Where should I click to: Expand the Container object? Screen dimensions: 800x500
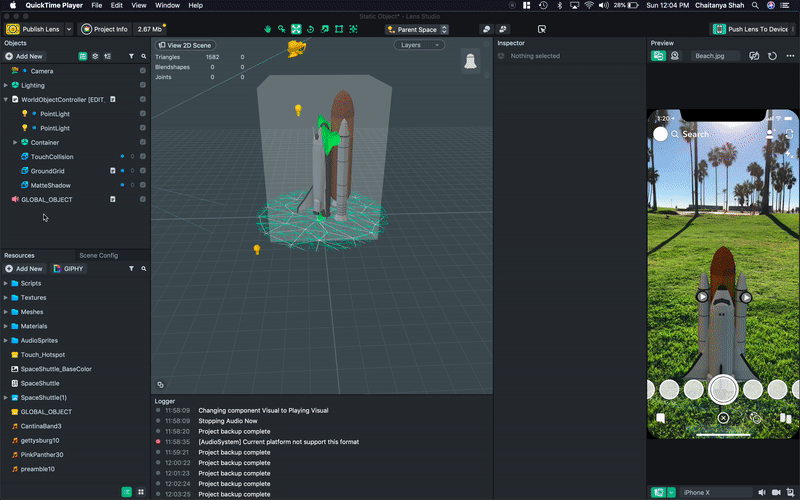[x=15, y=142]
